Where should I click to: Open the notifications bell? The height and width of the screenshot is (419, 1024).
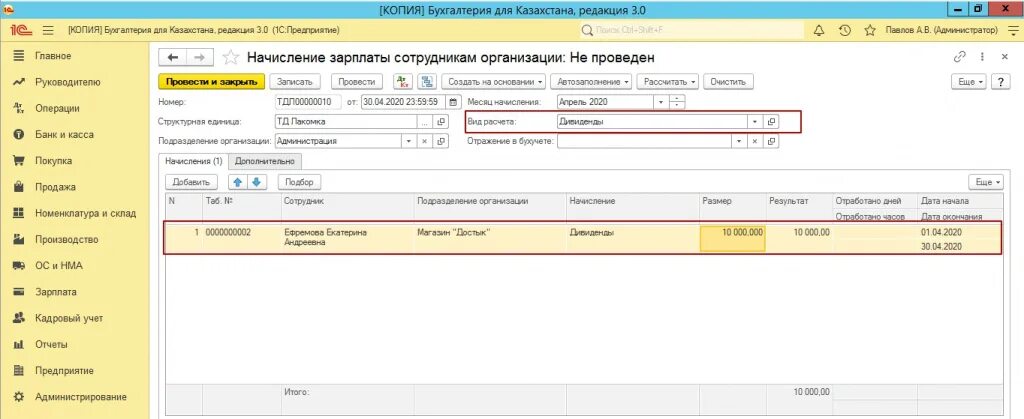coord(818,30)
